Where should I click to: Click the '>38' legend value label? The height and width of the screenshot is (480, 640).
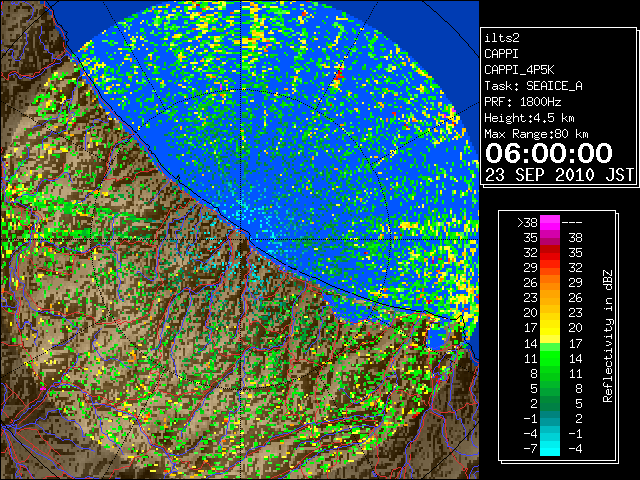point(527,222)
